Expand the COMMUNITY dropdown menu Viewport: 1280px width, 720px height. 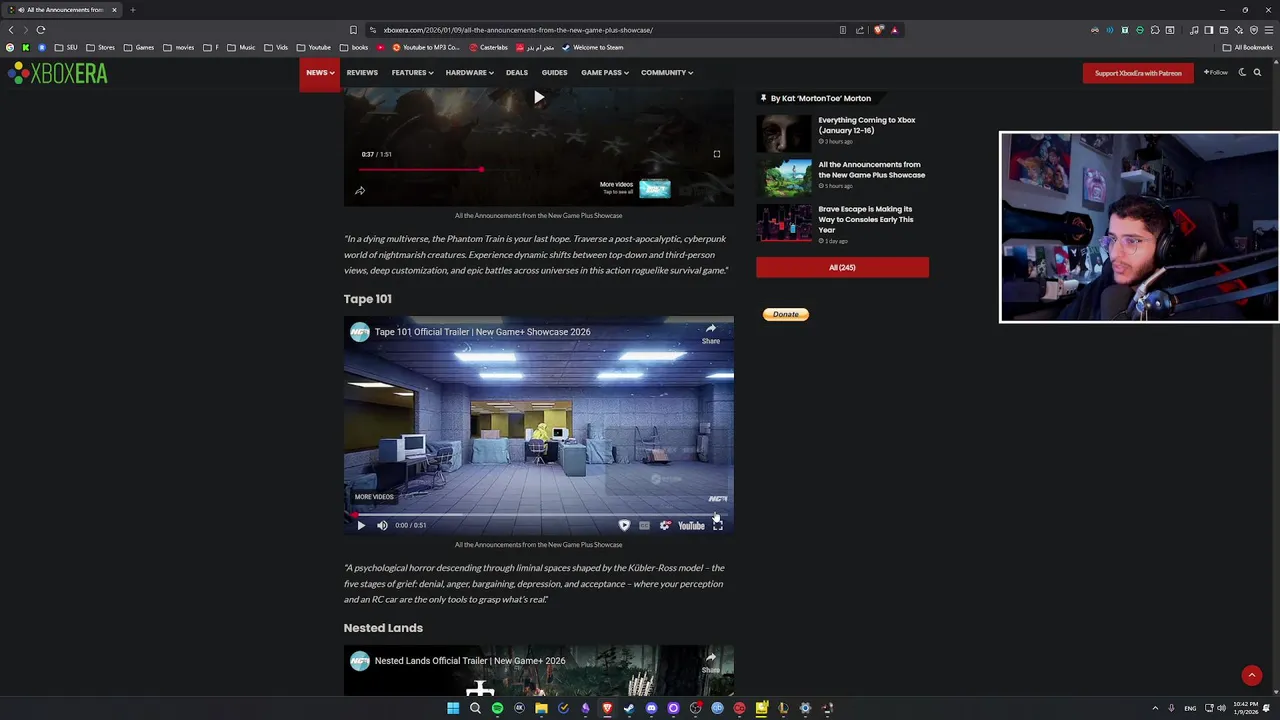(x=667, y=72)
